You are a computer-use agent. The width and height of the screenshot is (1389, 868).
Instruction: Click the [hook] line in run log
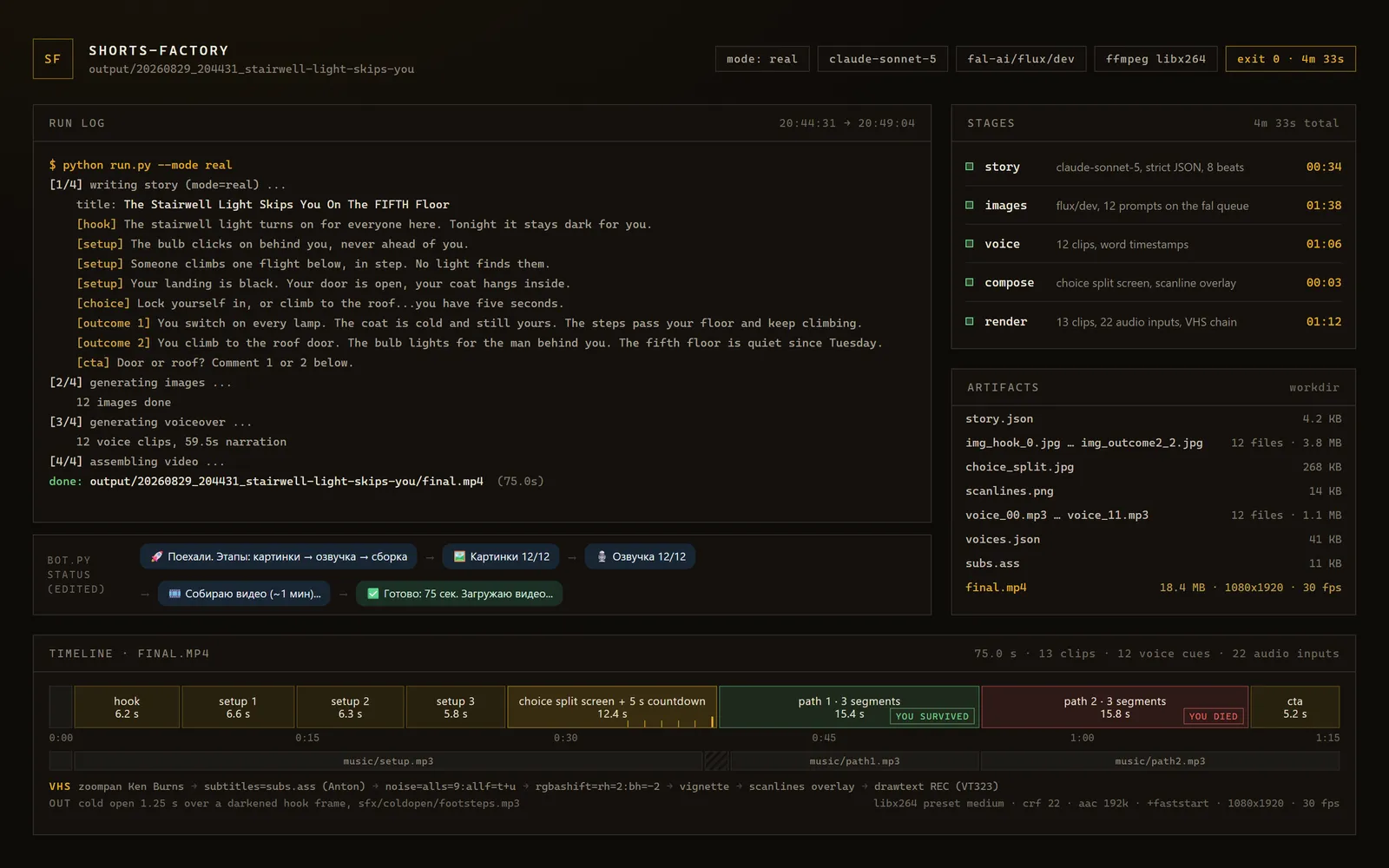click(x=364, y=224)
